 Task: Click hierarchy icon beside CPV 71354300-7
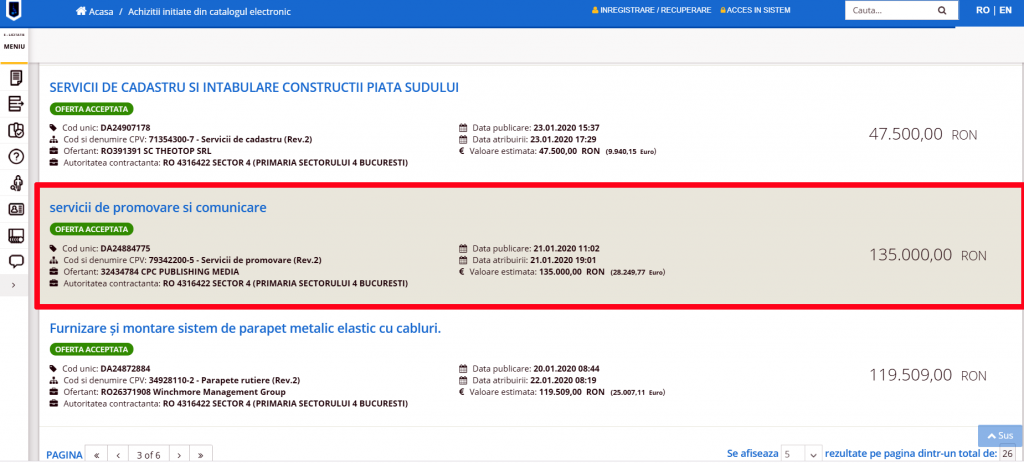54,140
